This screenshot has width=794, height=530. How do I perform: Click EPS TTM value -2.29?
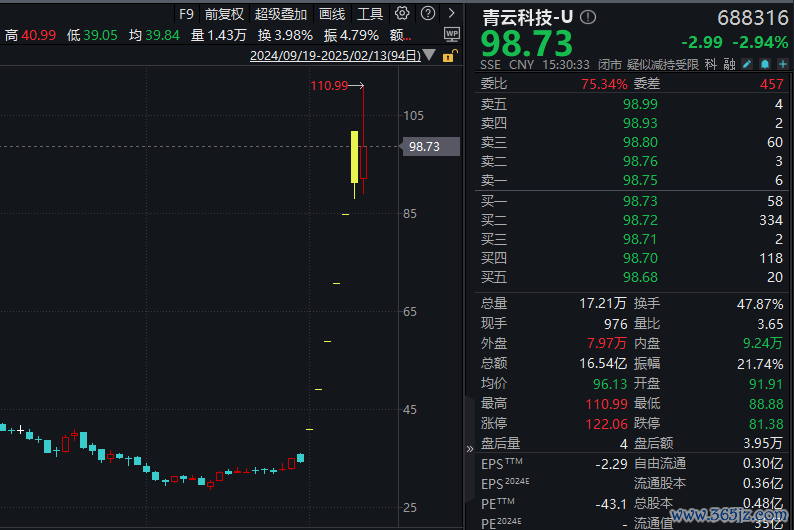click(611, 464)
